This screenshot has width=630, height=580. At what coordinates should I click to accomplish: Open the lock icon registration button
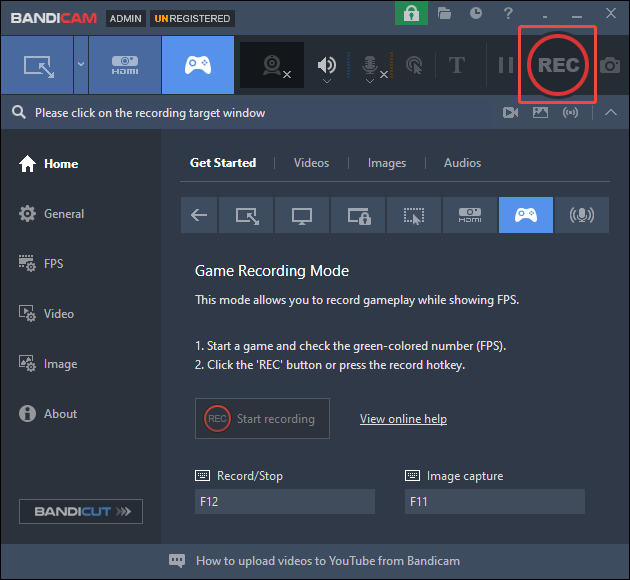point(411,13)
